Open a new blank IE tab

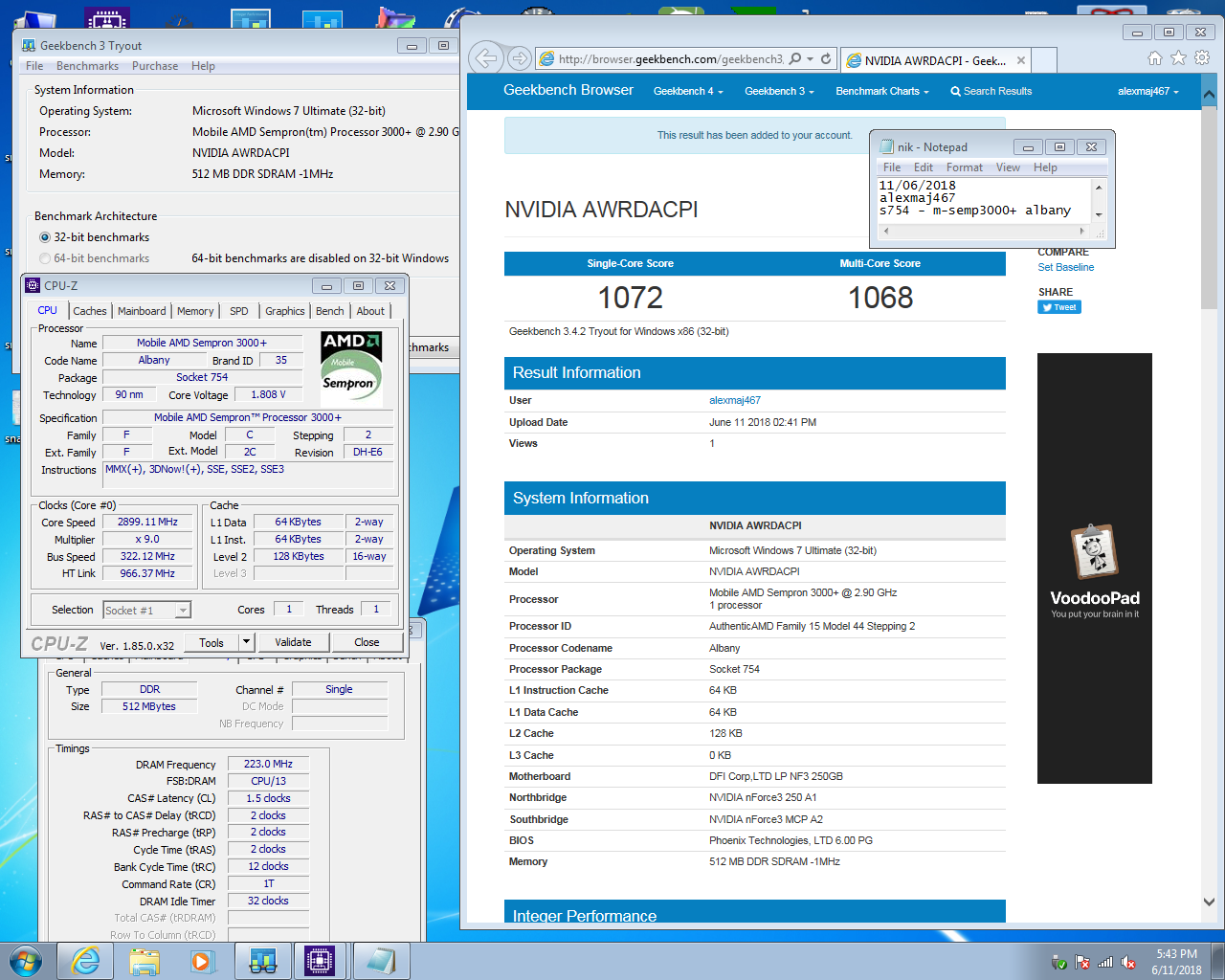tap(1045, 60)
